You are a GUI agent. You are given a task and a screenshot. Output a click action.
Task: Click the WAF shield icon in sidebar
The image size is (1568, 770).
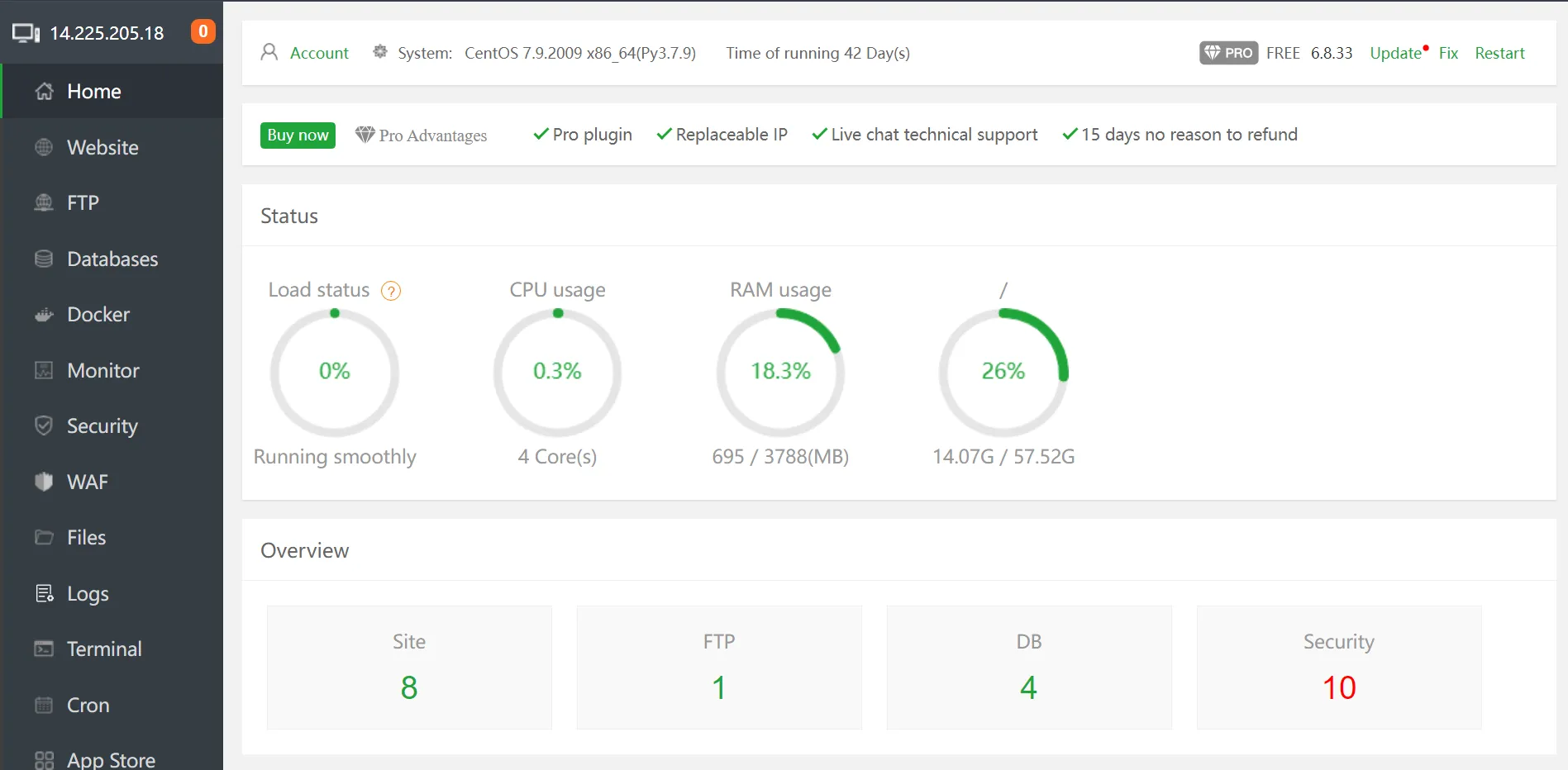(x=44, y=482)
